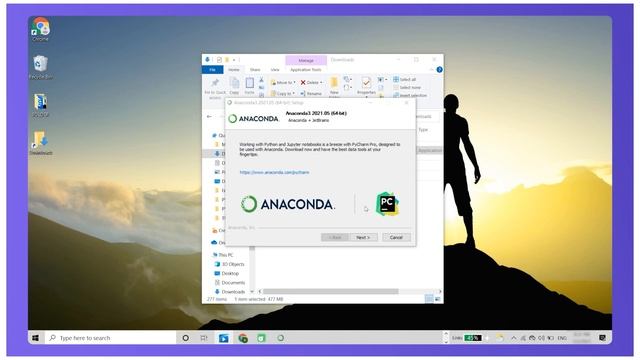The image size is (640, 360).
Task: Open the Delete dropdown in ribbon
Action: tap(312, 82)
